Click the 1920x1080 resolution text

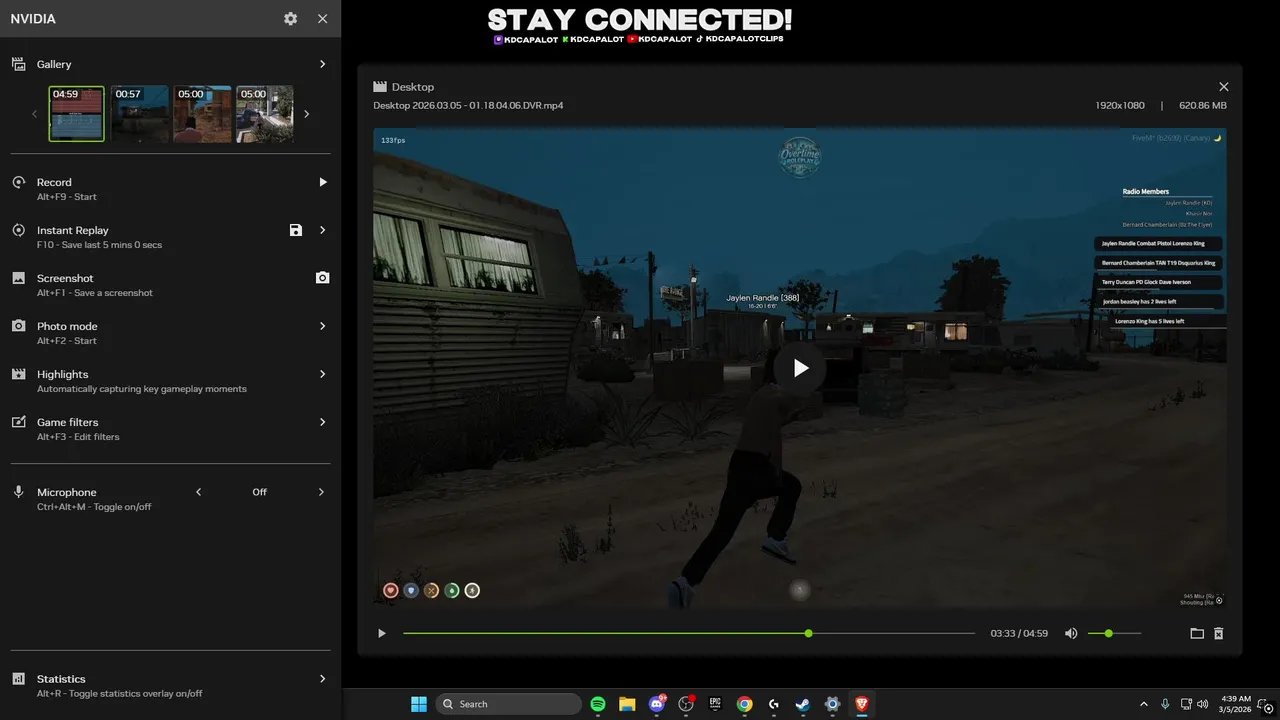click(x=1120, y=105)
